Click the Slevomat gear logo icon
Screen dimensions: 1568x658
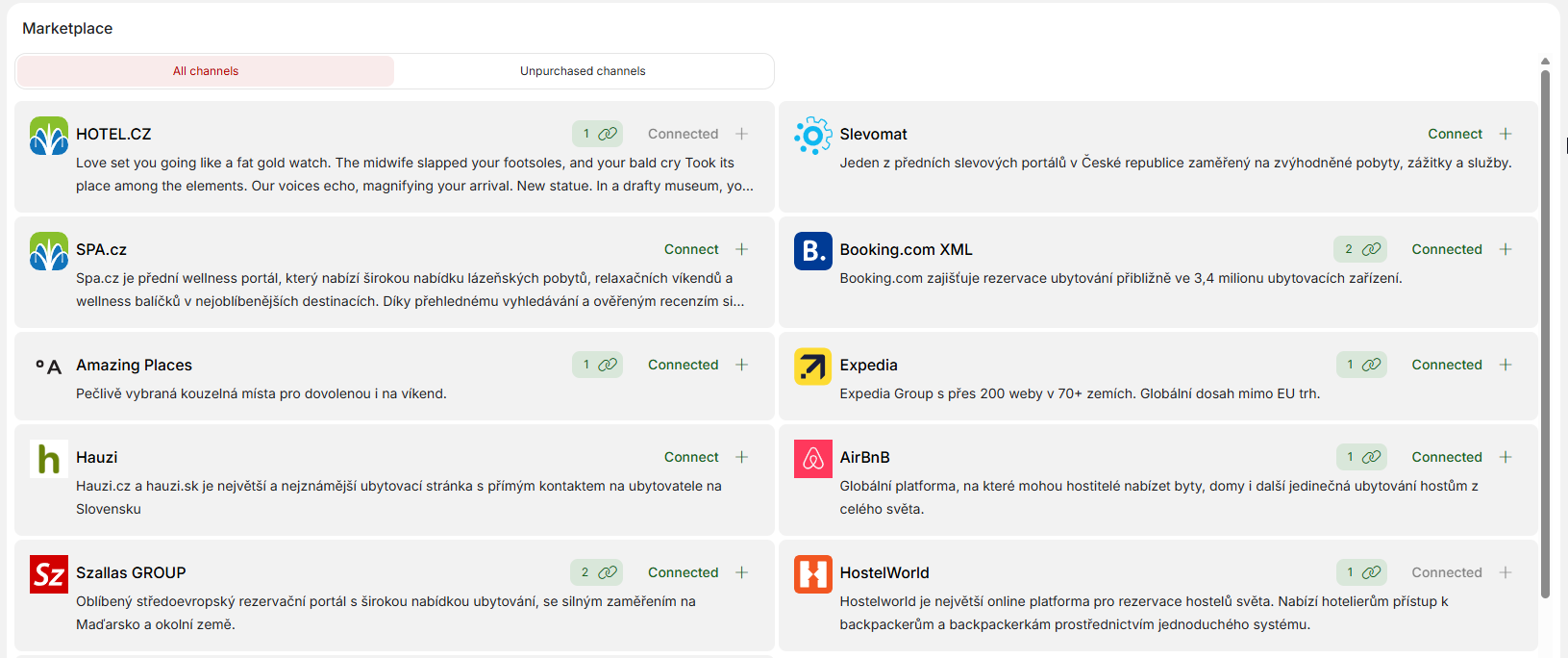click(812, 136)
